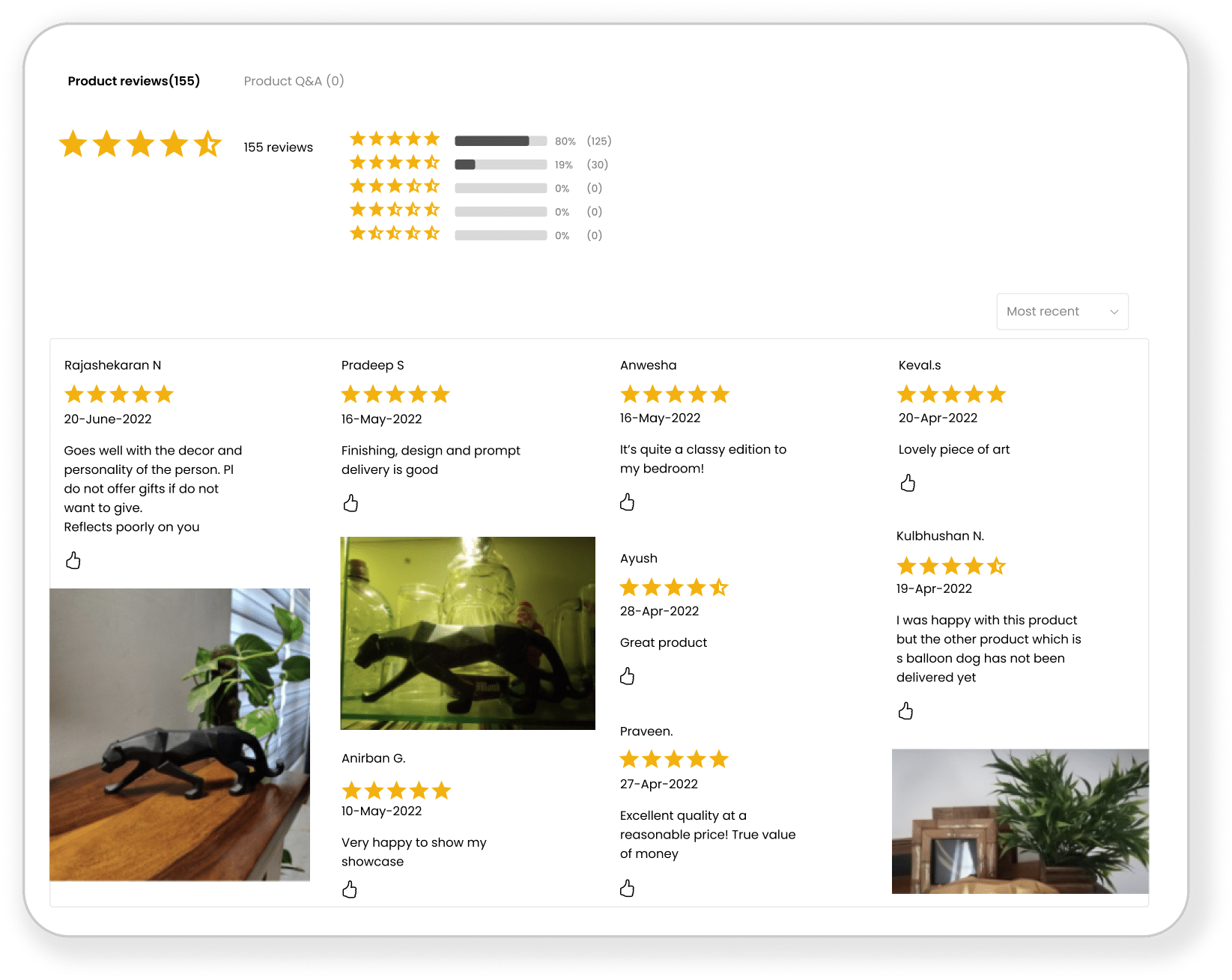Click thumbs-up on Kulbhushan N.'s review
The height and width of the screenshot is (980, 1232).
coord(906,710)
